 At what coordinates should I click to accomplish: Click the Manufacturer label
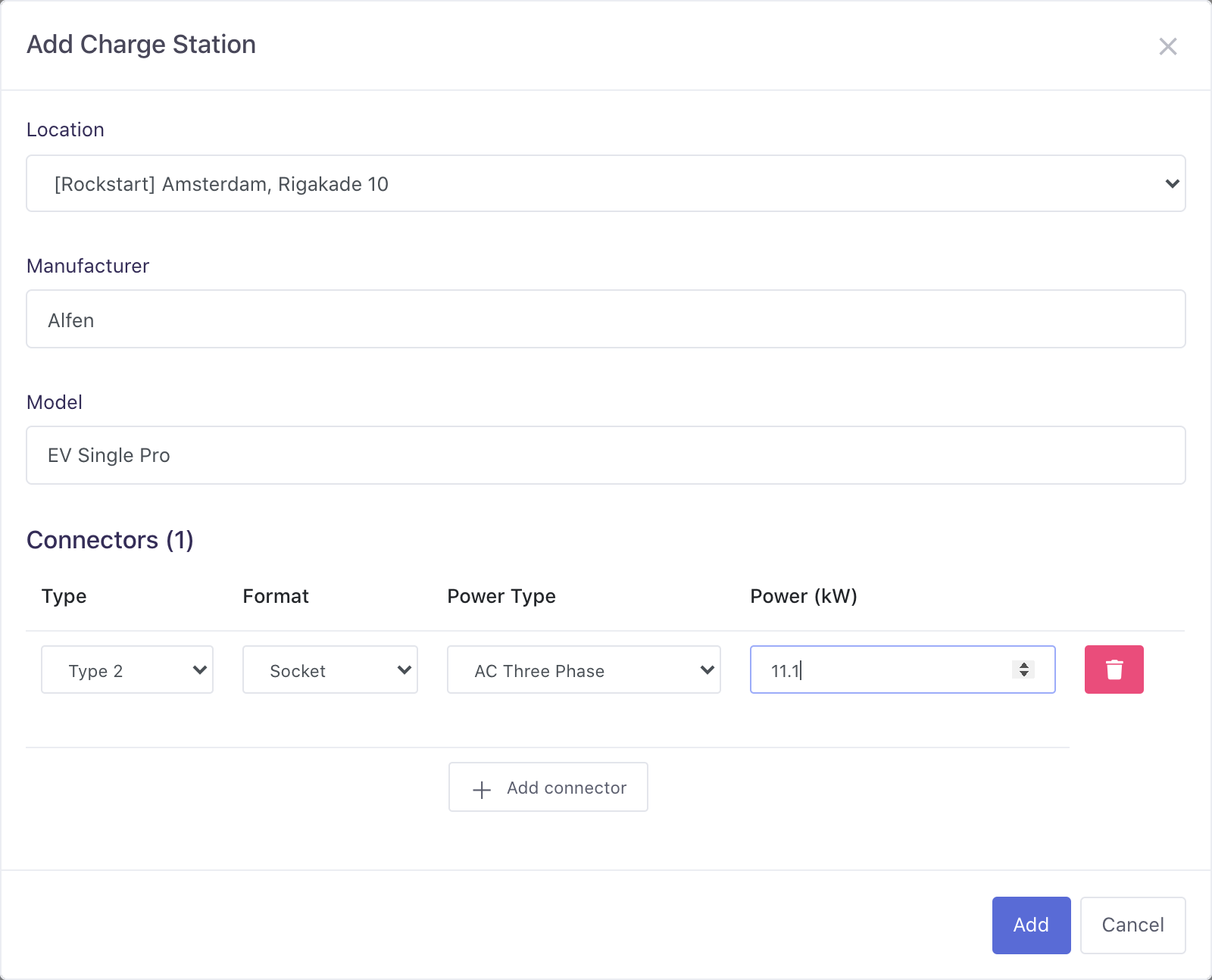coord(88,266)
